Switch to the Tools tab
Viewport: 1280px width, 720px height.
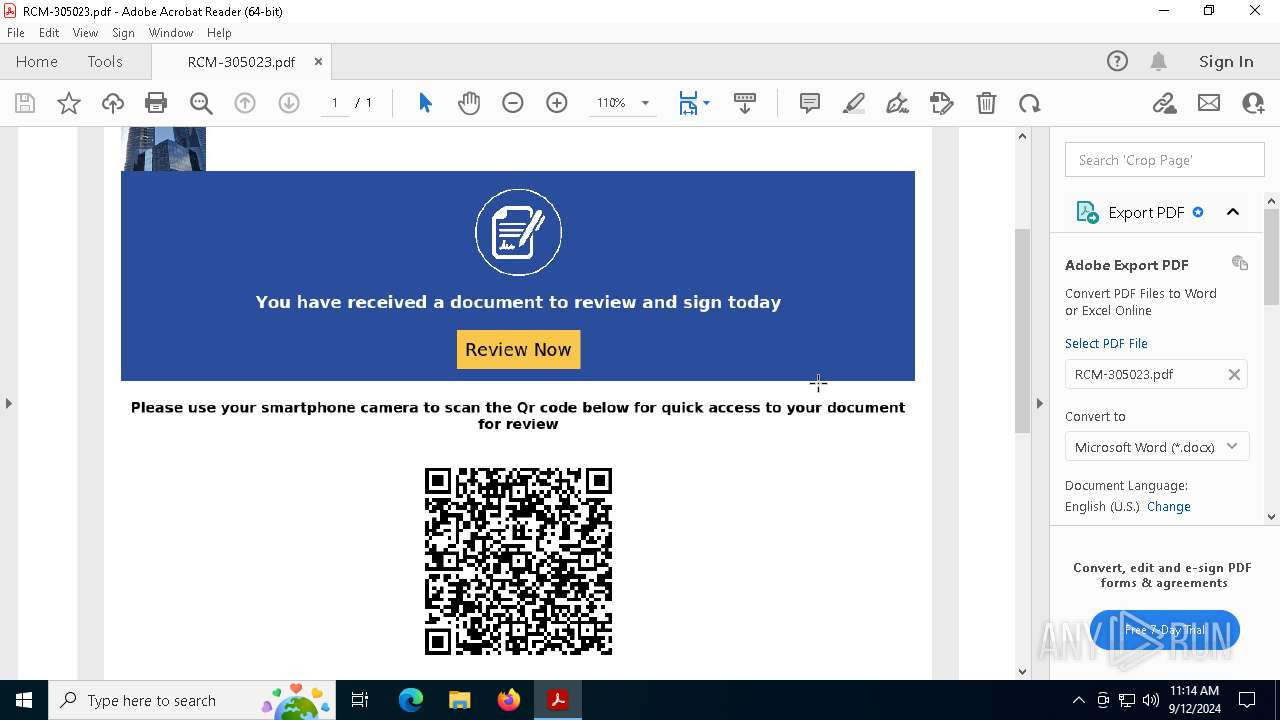click(x=105, y=61)
